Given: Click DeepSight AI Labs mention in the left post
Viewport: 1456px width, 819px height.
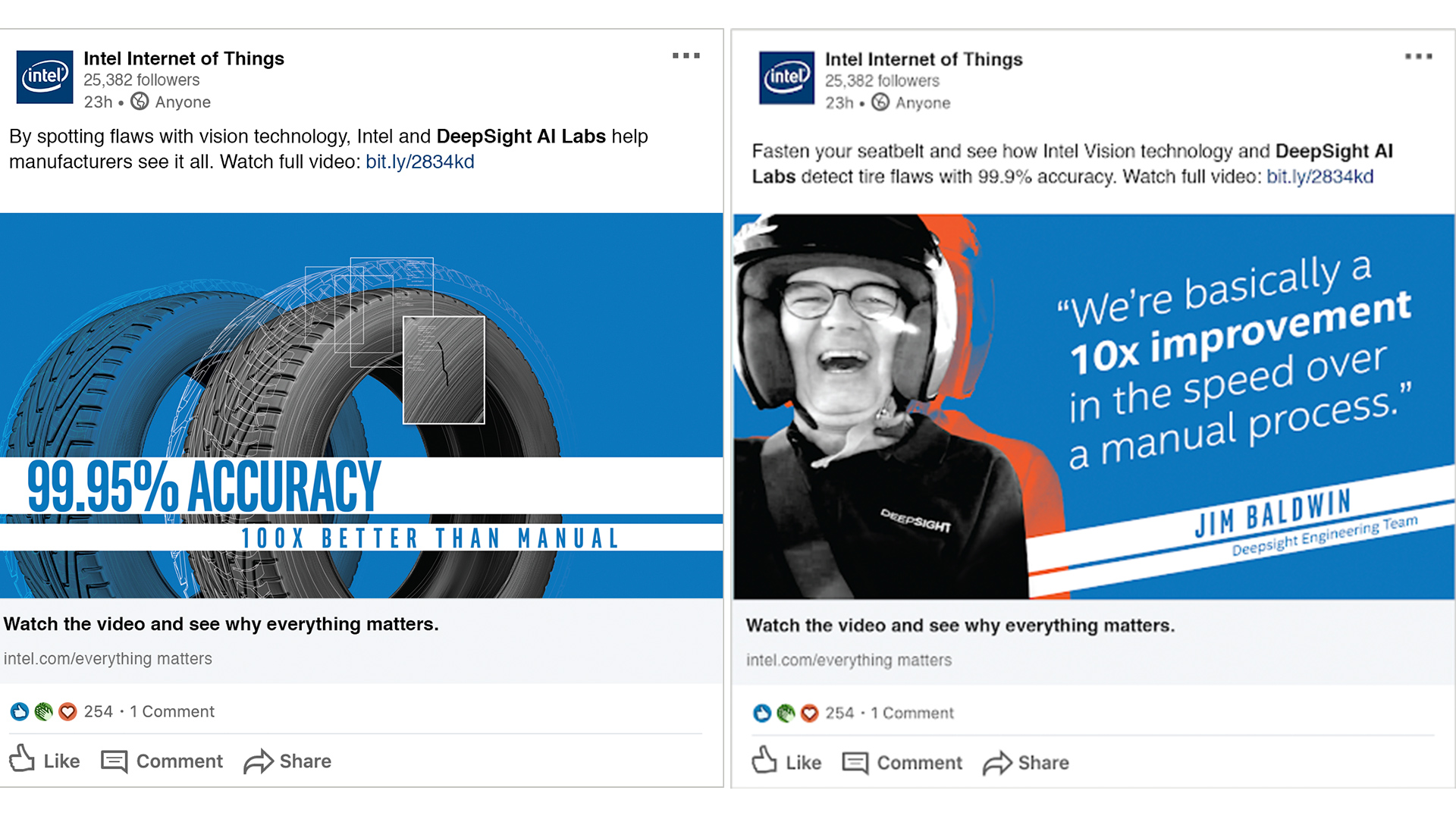Looking at the screenshot, I should coord(521,136).
